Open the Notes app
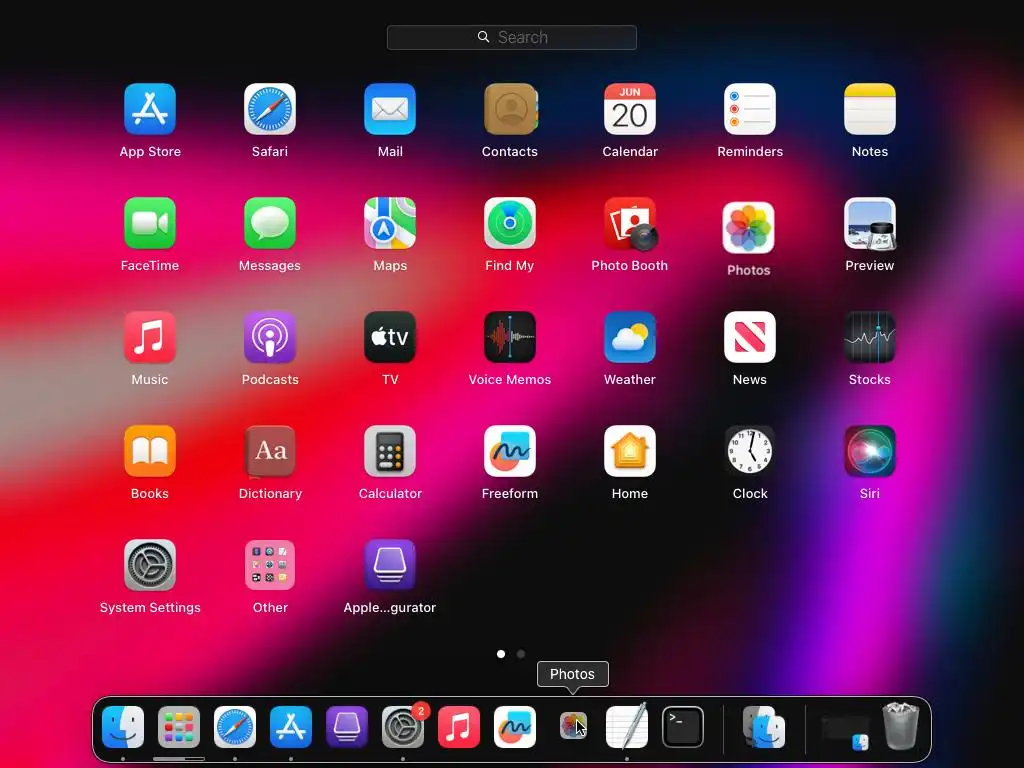Viewport: 1024px width, 768px height. tap(870, 109)
